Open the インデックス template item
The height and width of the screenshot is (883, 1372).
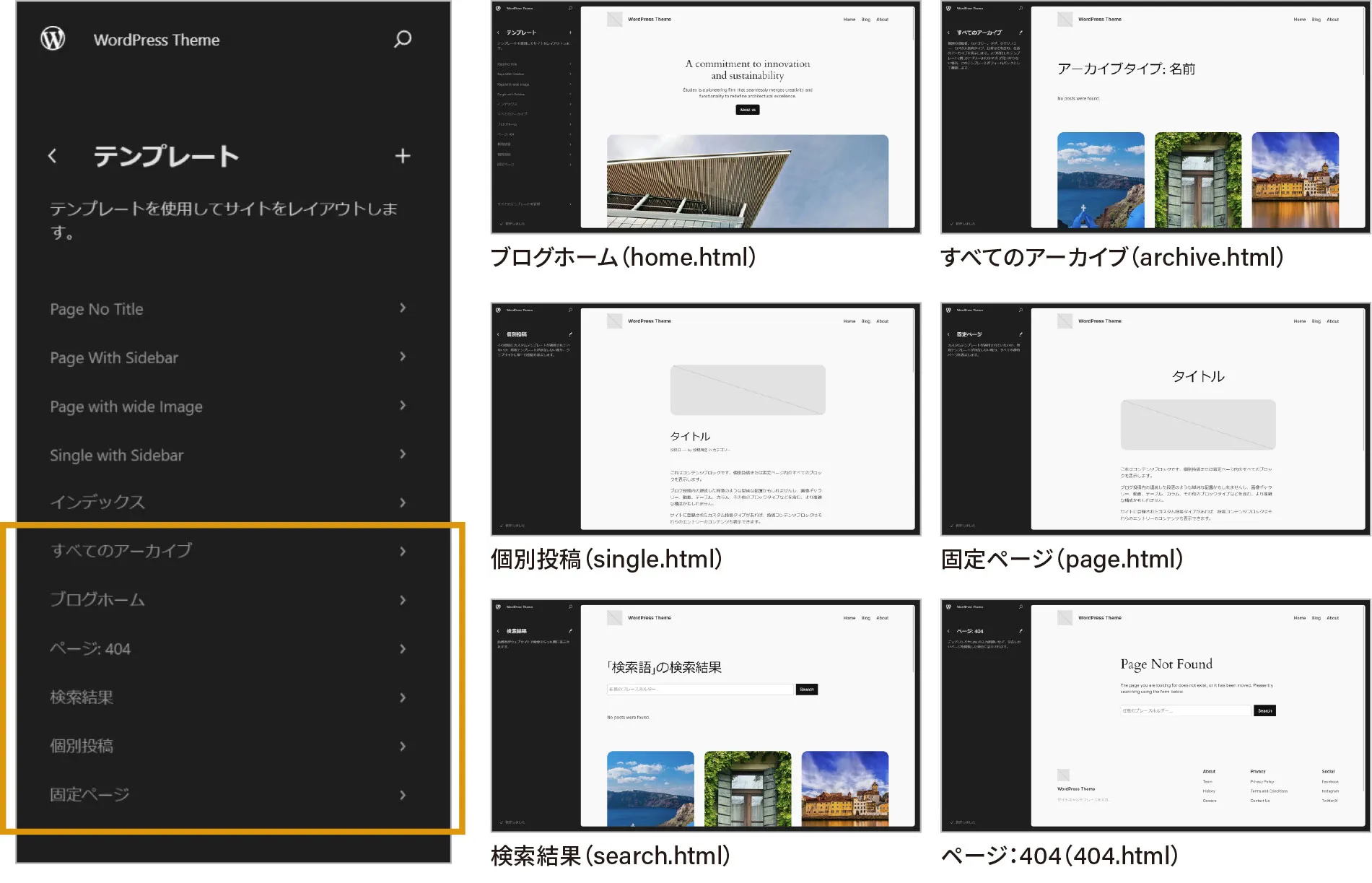(x=97, y=503)
